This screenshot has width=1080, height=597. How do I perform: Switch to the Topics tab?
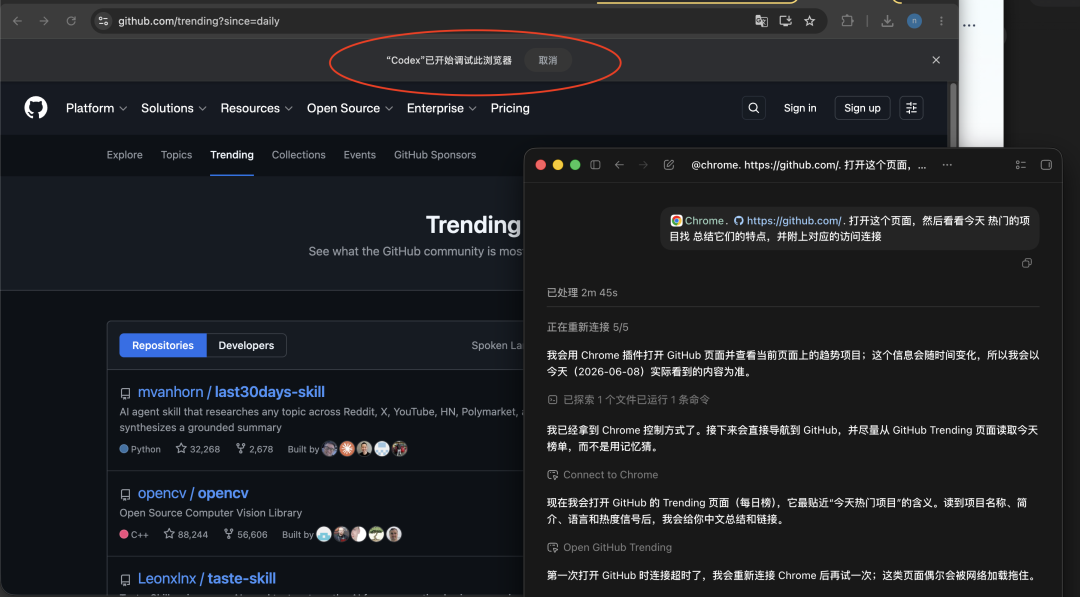coord(176,155)
